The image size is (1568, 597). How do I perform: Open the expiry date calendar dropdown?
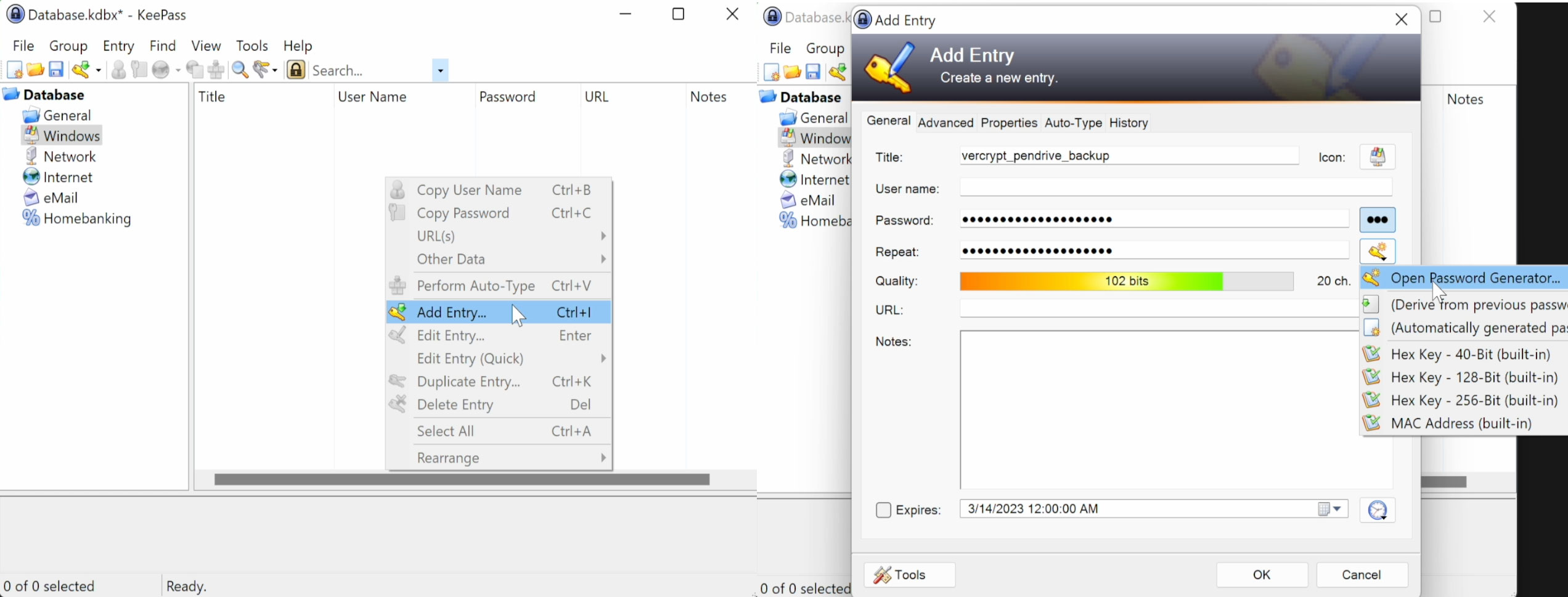[1331, 509]
